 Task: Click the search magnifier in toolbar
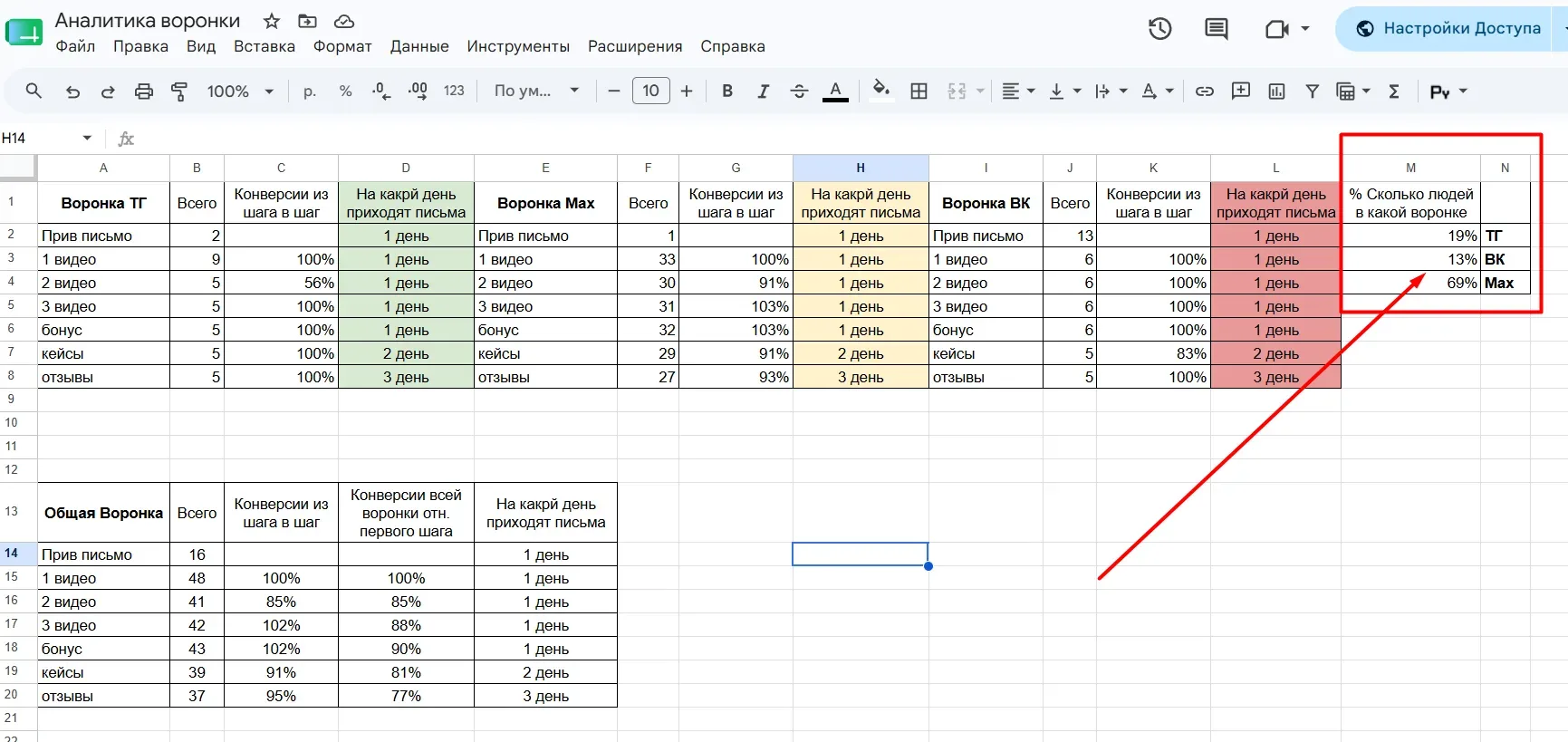pyautogui.click(x=34, y=91)
